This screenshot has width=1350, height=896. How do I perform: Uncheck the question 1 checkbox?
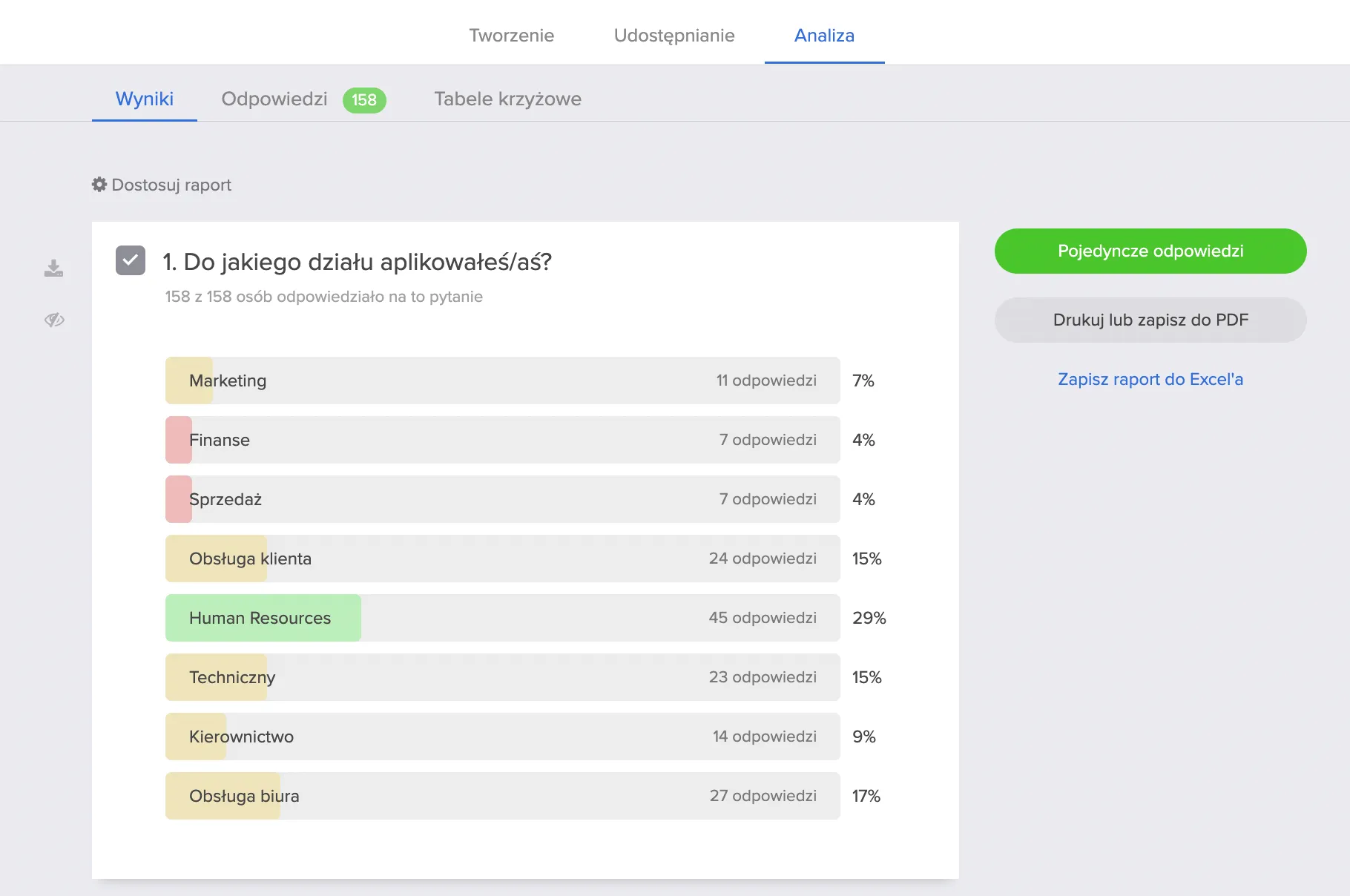[x=131, y=260]
